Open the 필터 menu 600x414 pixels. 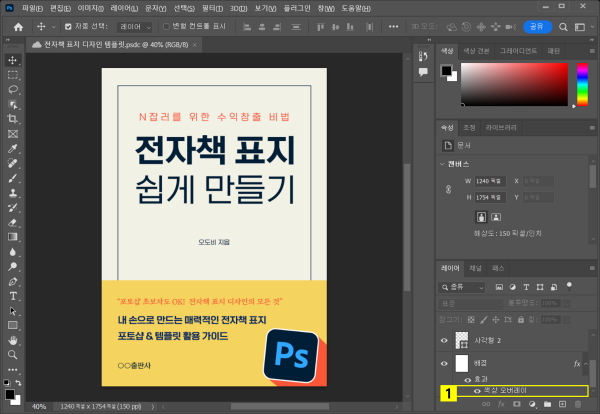211,7
